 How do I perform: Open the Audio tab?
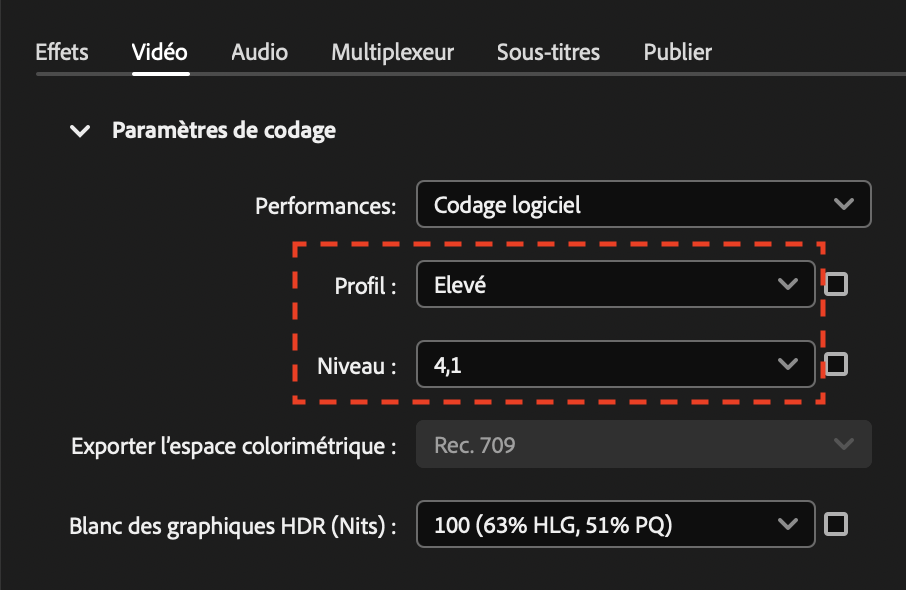pyautogui.click(x=258, y=52)
